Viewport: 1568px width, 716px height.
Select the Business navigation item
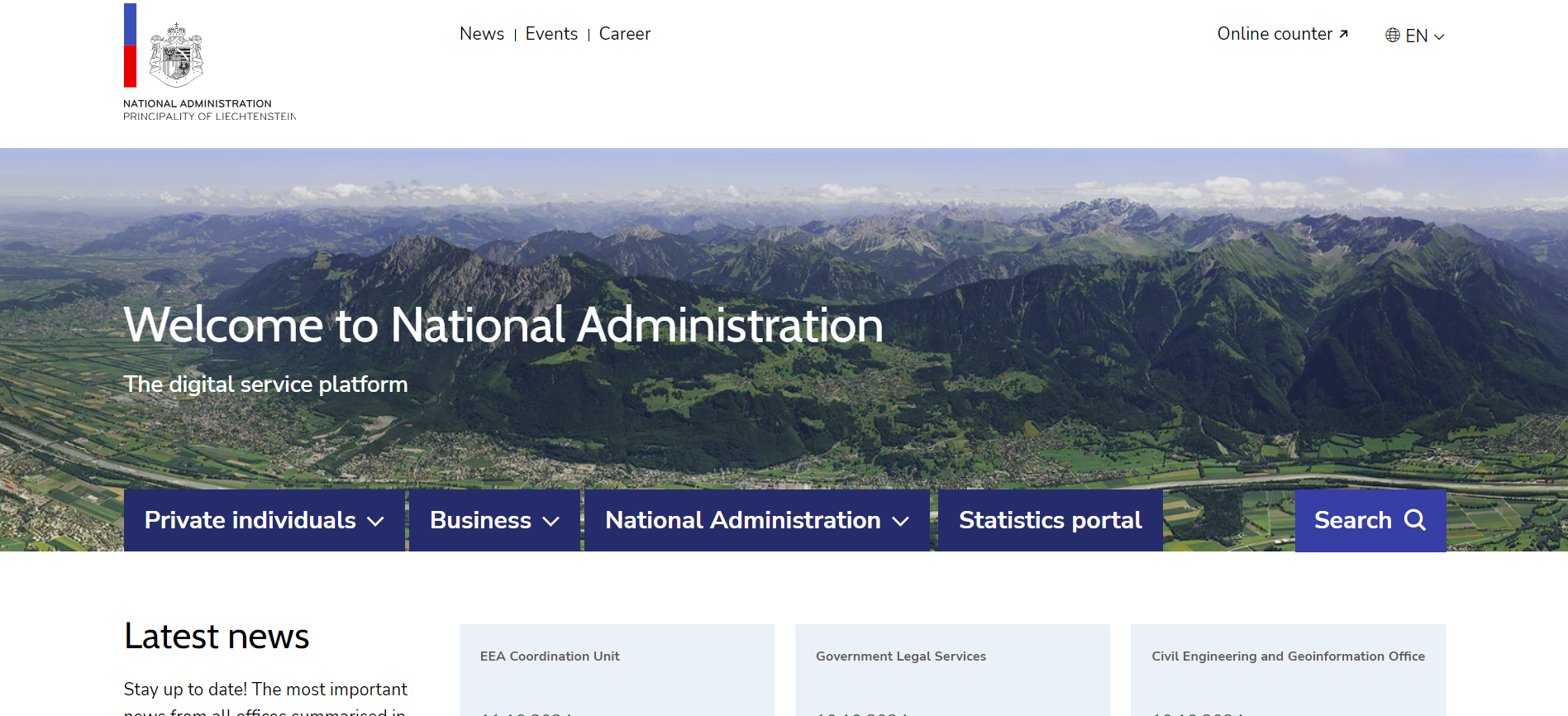coord(480,520)
